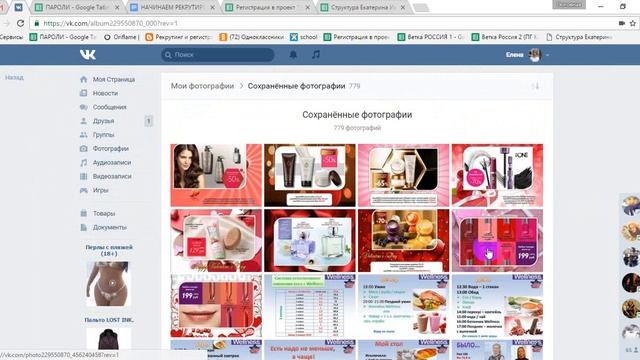Switch to the Структура Екатерина browser tab
This screenshot has height=360, width=640.
(362, 7)
